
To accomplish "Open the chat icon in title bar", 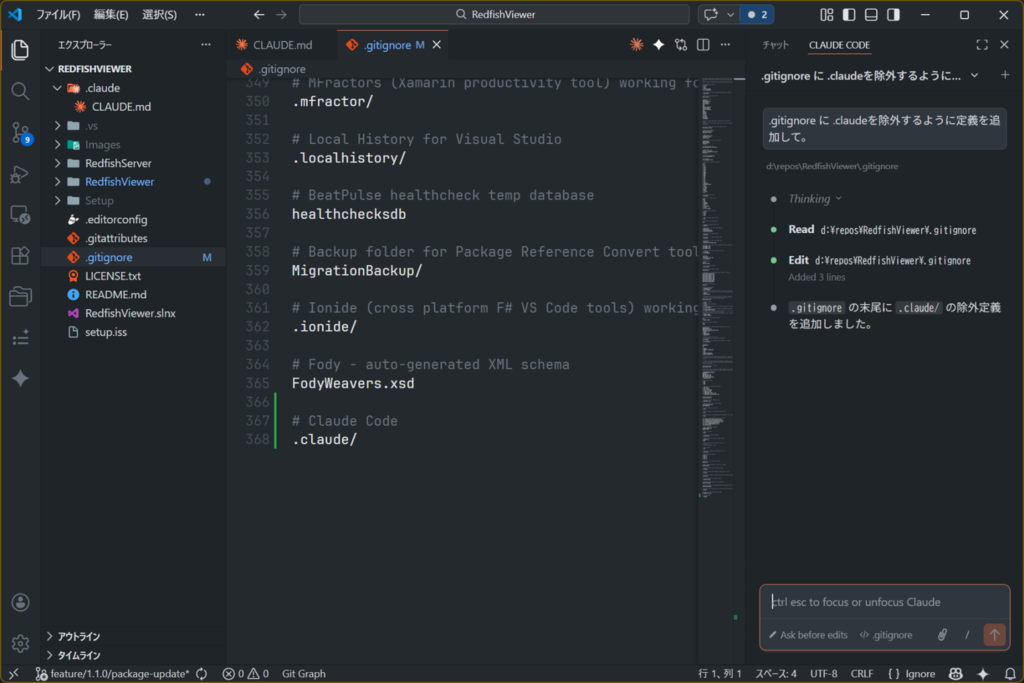I will pos(711,14).
